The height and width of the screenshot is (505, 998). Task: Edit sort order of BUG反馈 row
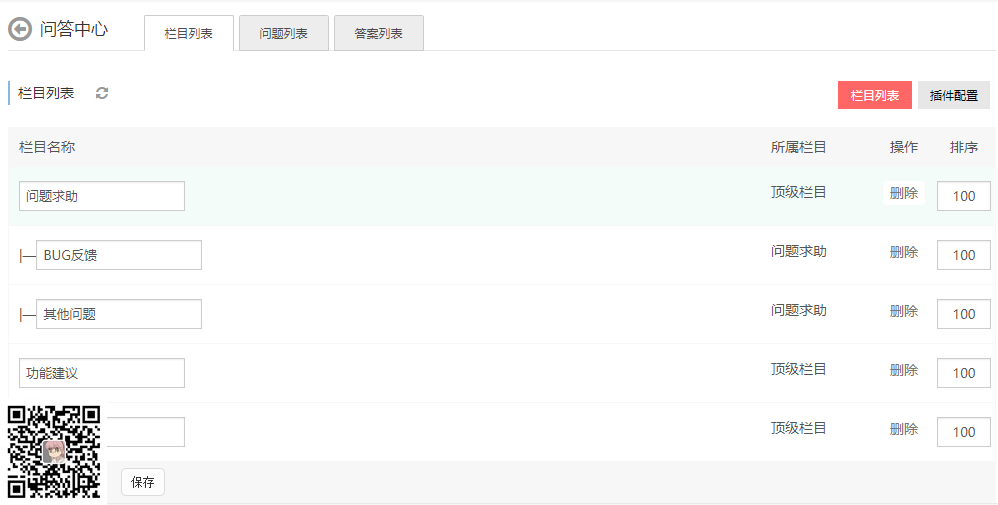point(964,255)
